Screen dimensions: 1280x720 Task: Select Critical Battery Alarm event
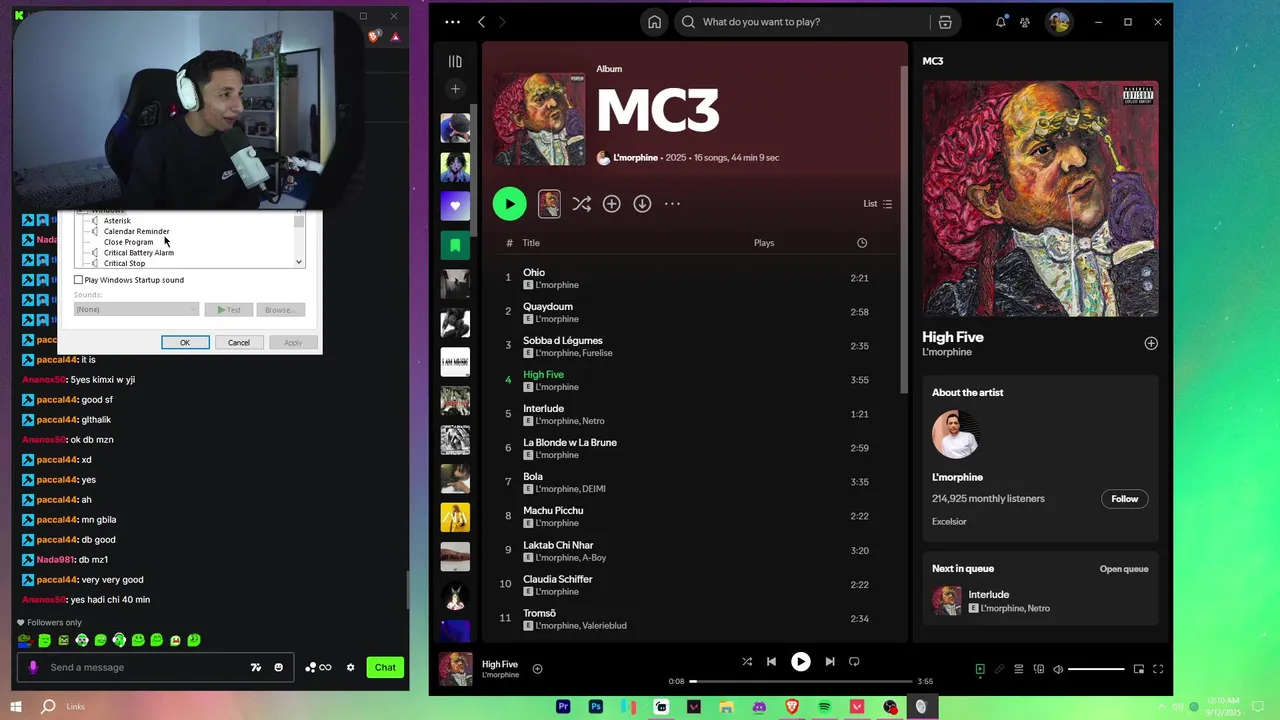click(139, 253)
